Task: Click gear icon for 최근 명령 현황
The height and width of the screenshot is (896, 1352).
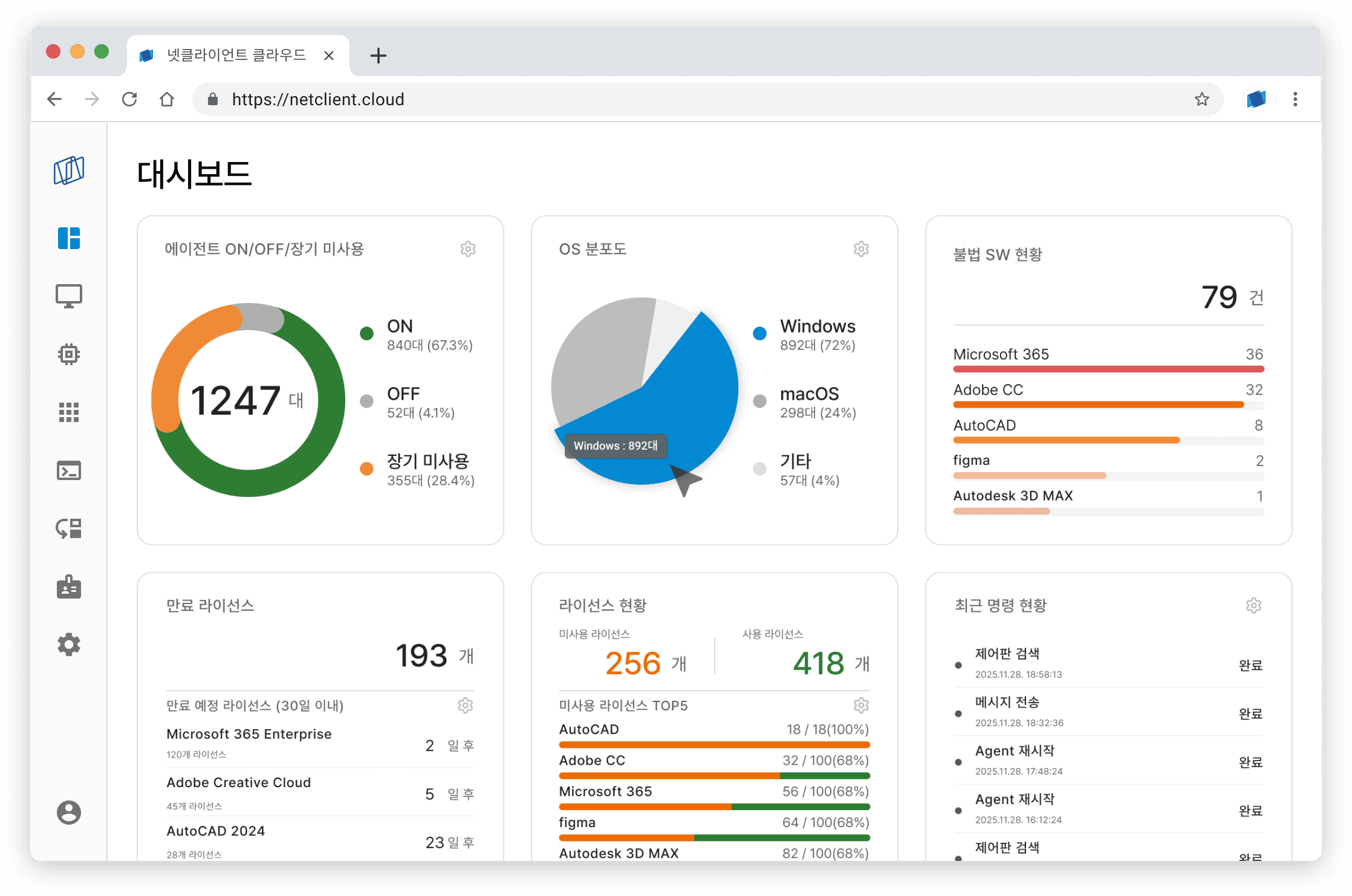Action: (1253, 606)
